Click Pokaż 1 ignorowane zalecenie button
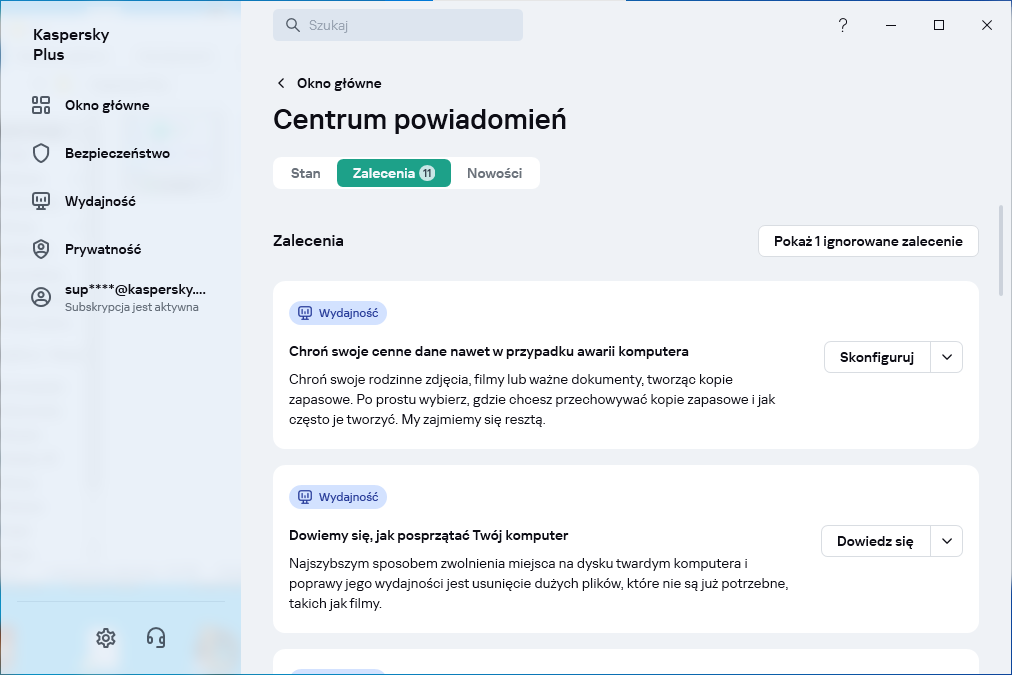The width and height of the screenshot is (1012, 675). (x=868, y=241)
